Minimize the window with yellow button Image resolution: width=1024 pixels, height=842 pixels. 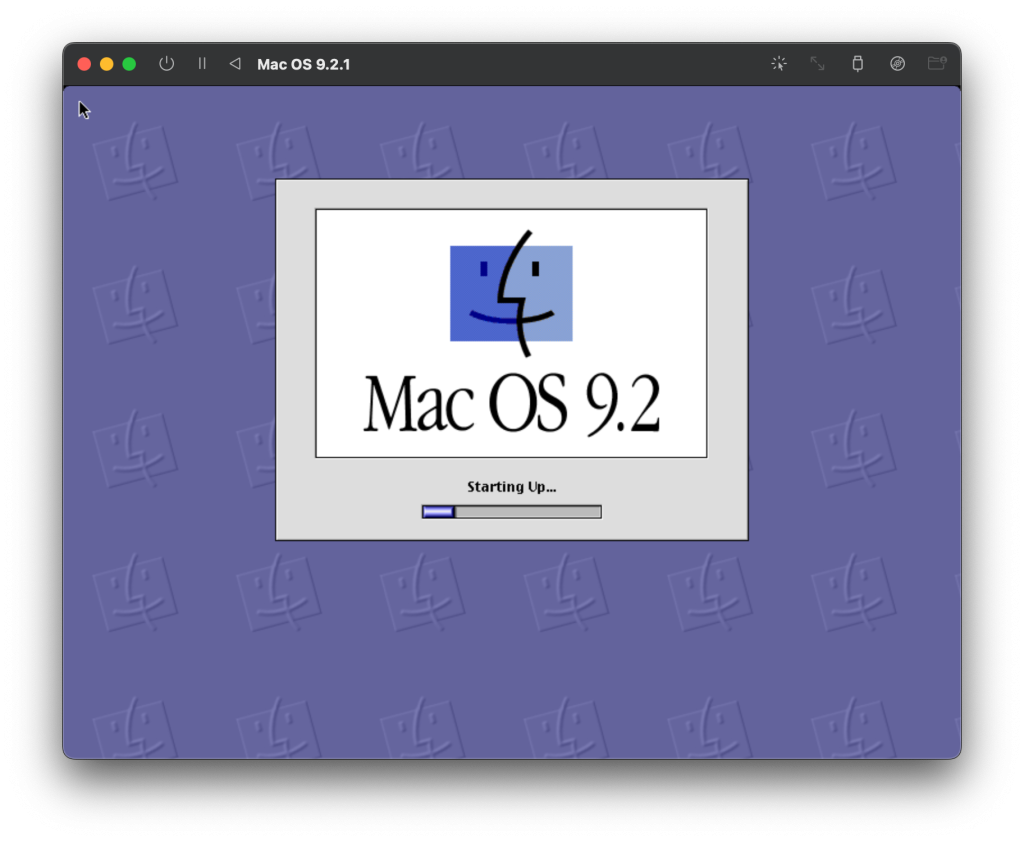click(x=106, y=64)
